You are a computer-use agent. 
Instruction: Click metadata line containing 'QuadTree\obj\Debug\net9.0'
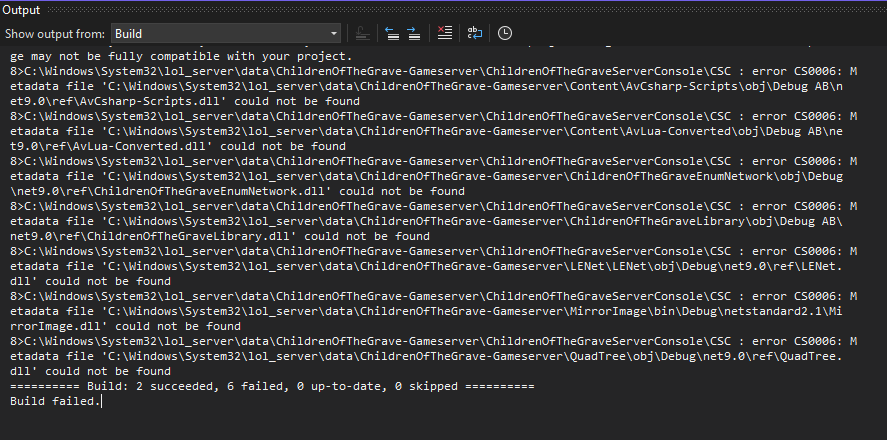pyautogui.click(x=427, y=356)
